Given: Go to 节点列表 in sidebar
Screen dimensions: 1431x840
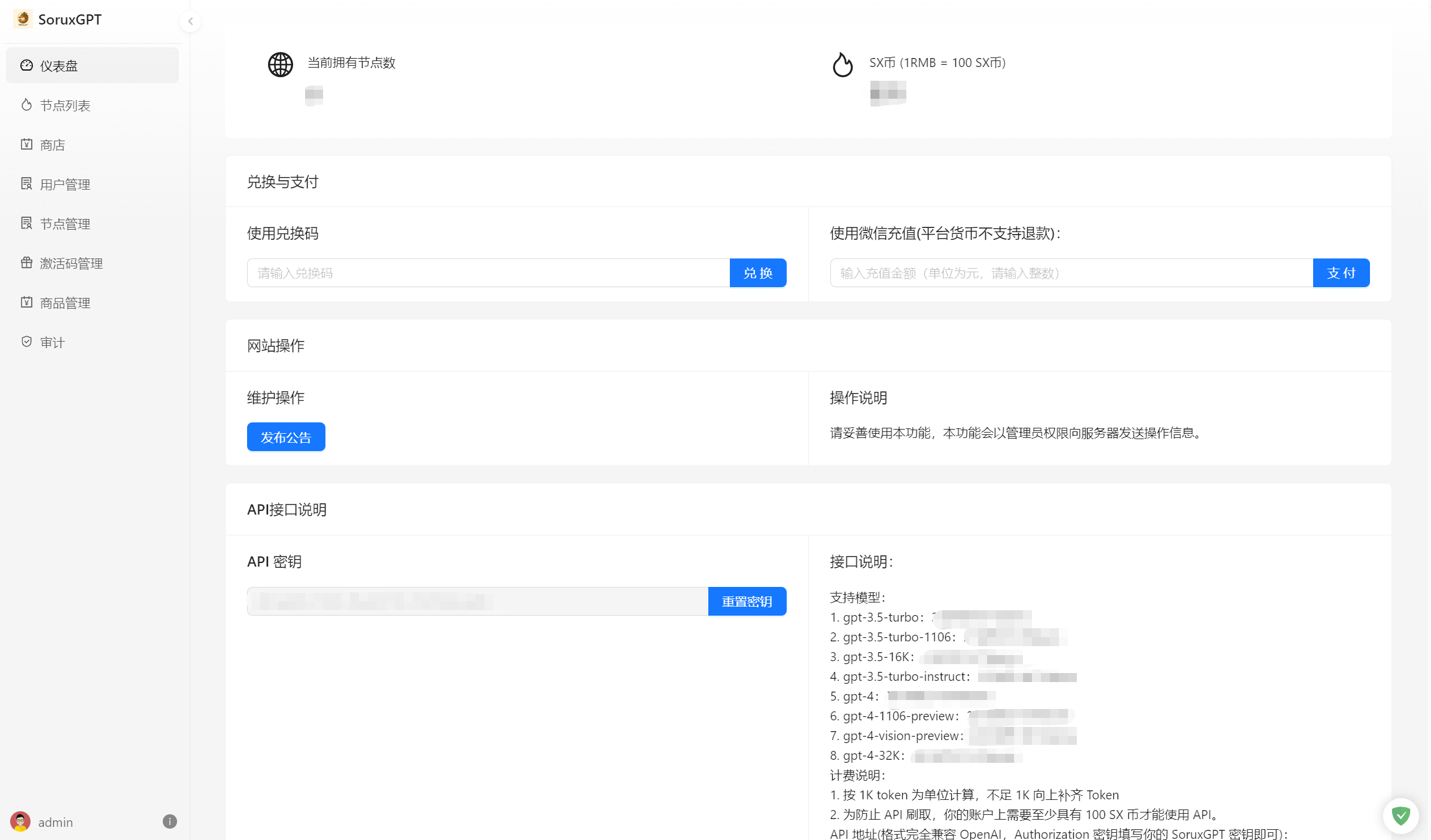Looking at the screenshot, I should pyautogui.click(x=65, y=105).
